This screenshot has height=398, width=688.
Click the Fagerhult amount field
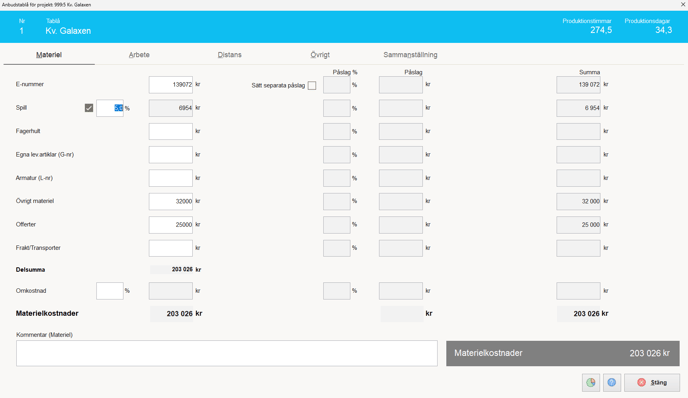pyautogui.click(x=171, y=131)
